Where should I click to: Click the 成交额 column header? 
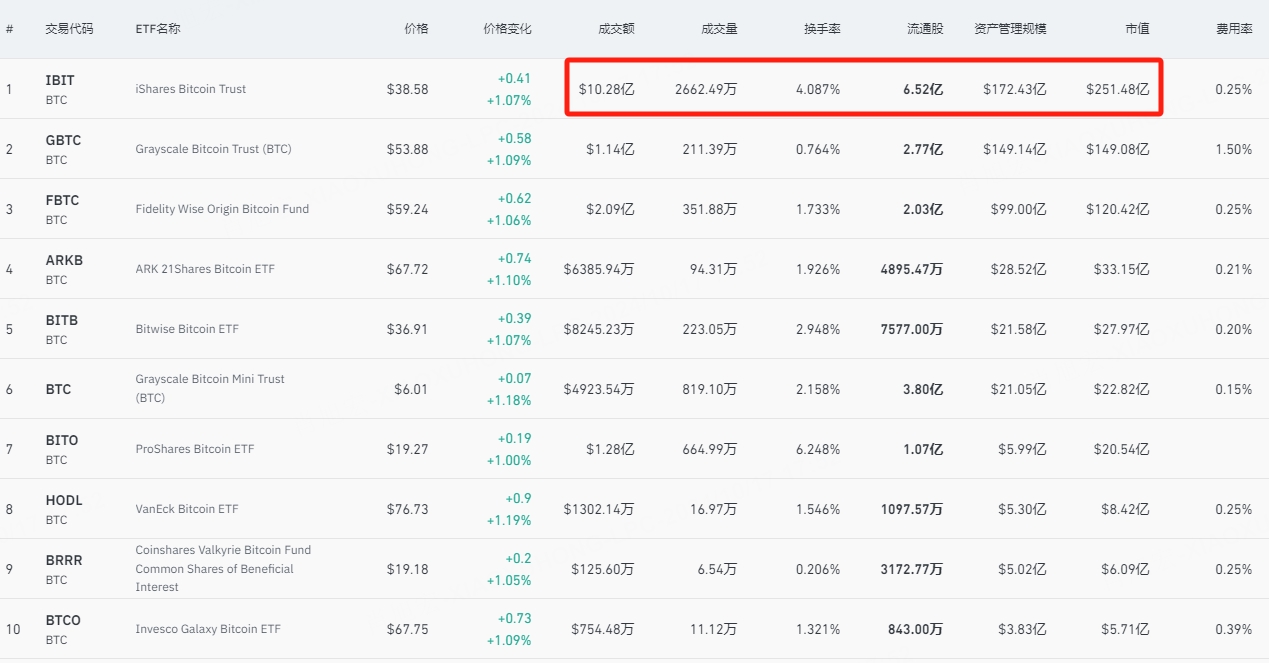click(x=616, y=29)
